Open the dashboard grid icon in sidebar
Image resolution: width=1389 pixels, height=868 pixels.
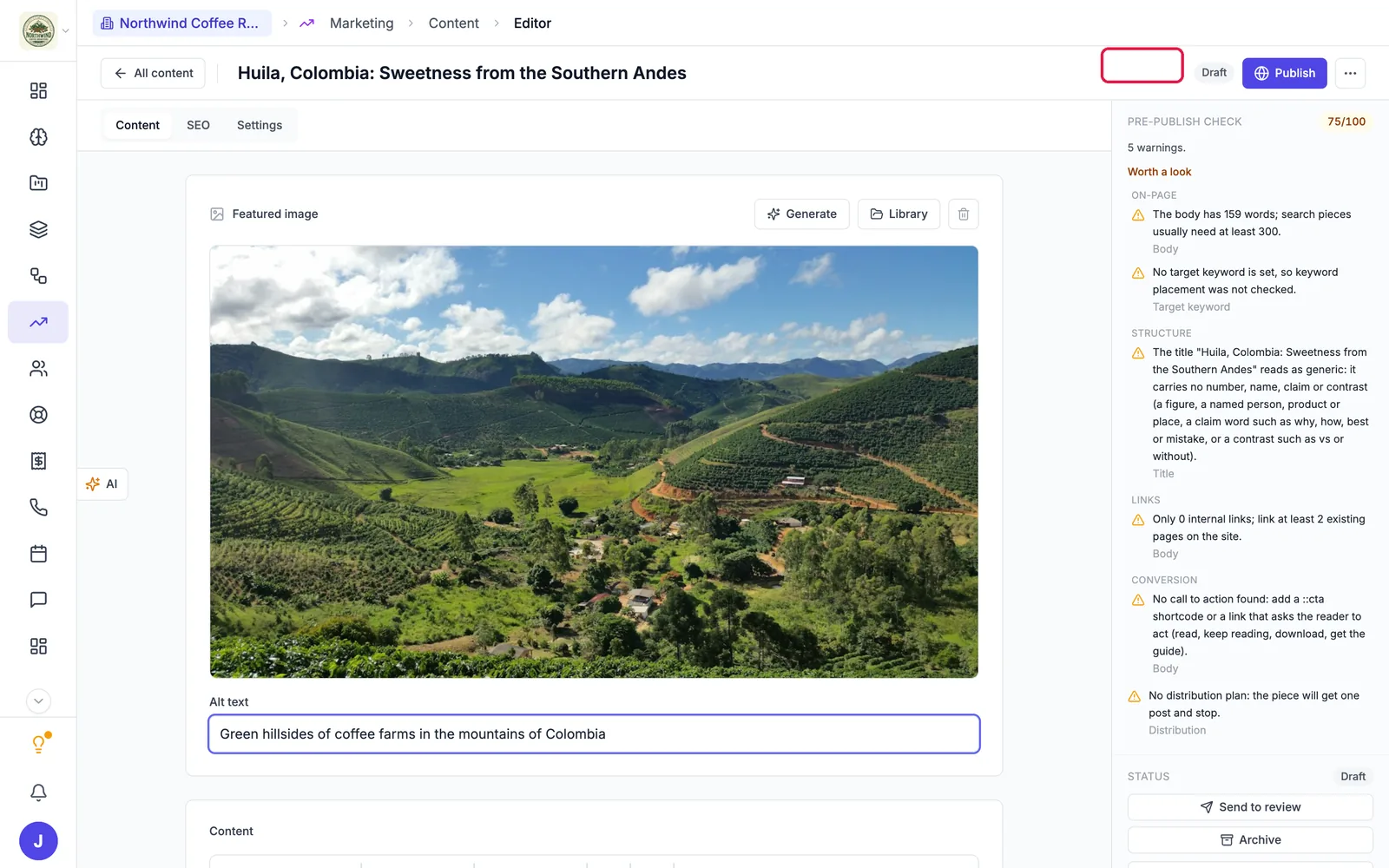[38, 91]
